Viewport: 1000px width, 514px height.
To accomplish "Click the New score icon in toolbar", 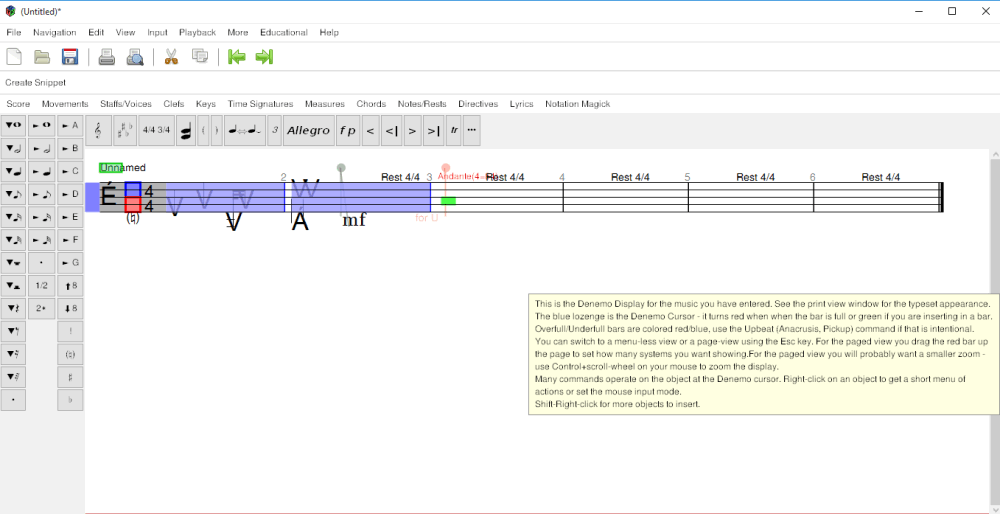I will [x=14, y=57].
